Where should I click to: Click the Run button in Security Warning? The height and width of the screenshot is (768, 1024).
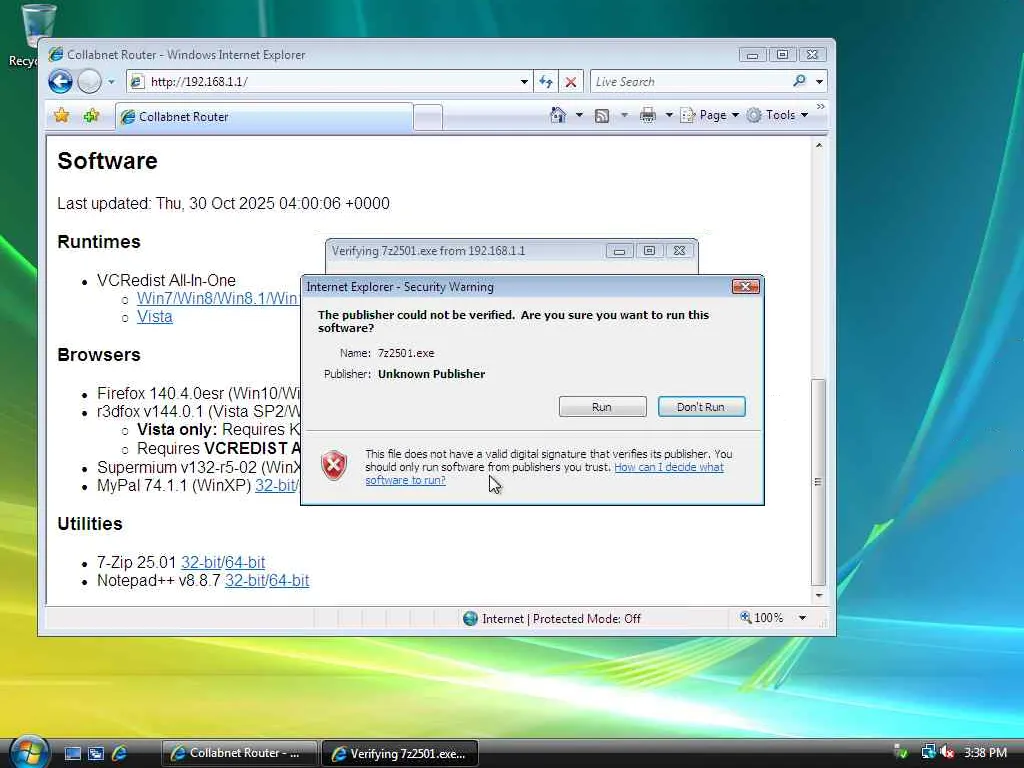602,407
